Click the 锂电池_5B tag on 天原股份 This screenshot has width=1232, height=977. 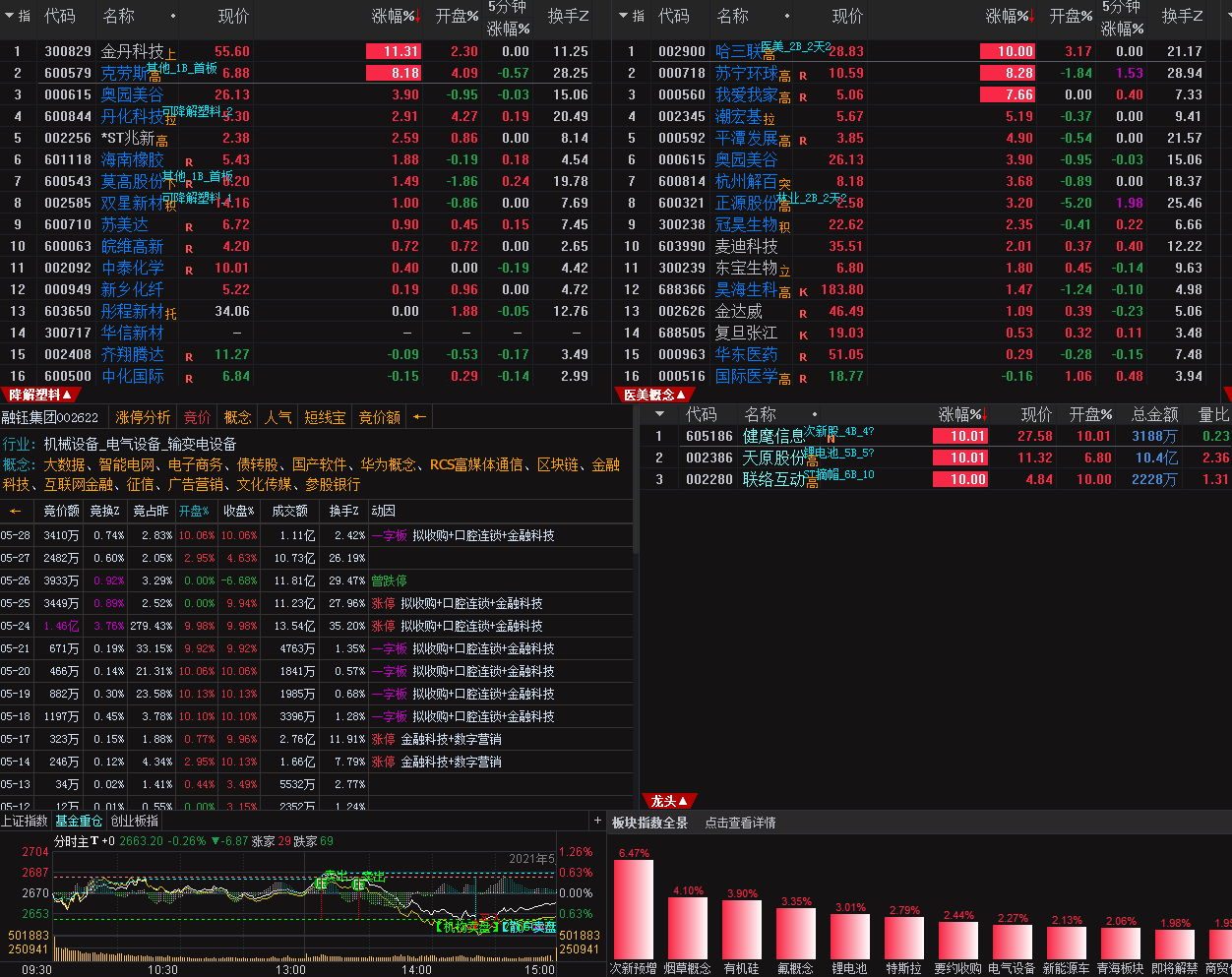(838, 453)
